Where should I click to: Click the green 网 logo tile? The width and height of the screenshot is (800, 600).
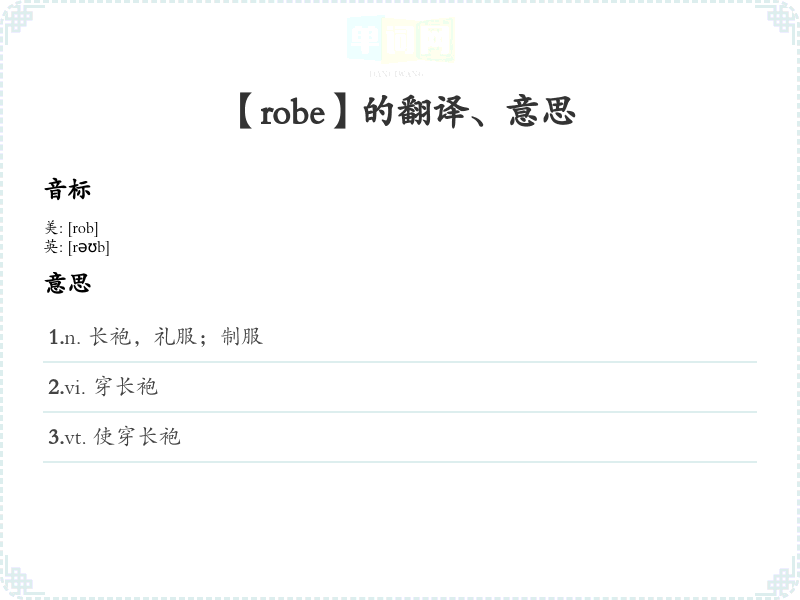click(436, 40)
